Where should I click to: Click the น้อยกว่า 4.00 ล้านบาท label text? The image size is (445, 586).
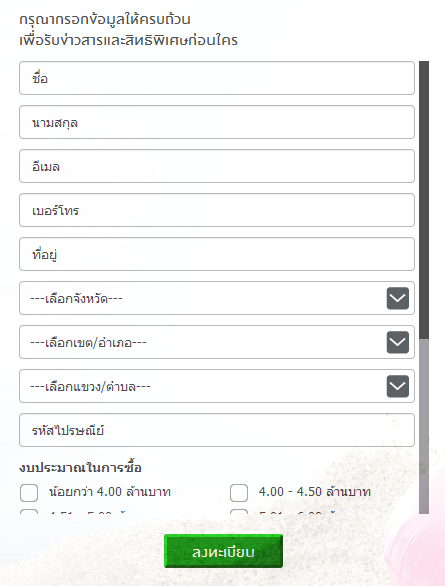click(110, 492)
